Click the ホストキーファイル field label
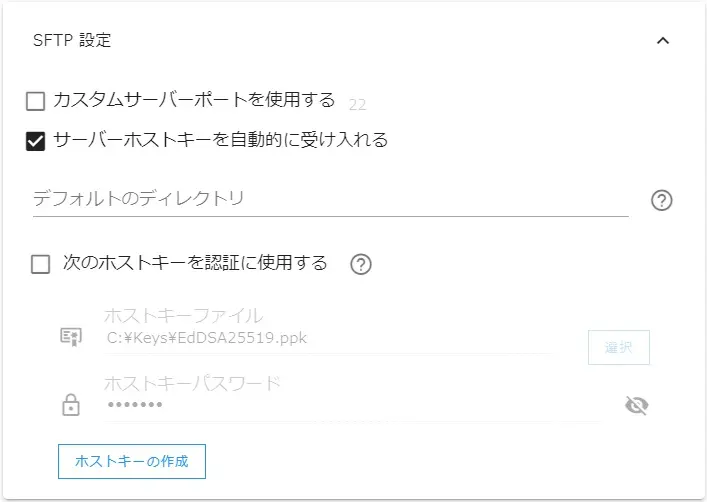Viewport: 707px width, 502px height. pos(183,316)
